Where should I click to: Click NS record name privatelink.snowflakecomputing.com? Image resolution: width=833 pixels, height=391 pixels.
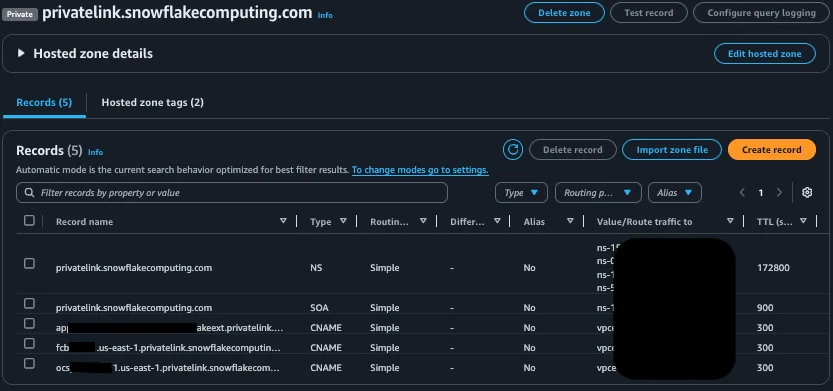(134, 268)
